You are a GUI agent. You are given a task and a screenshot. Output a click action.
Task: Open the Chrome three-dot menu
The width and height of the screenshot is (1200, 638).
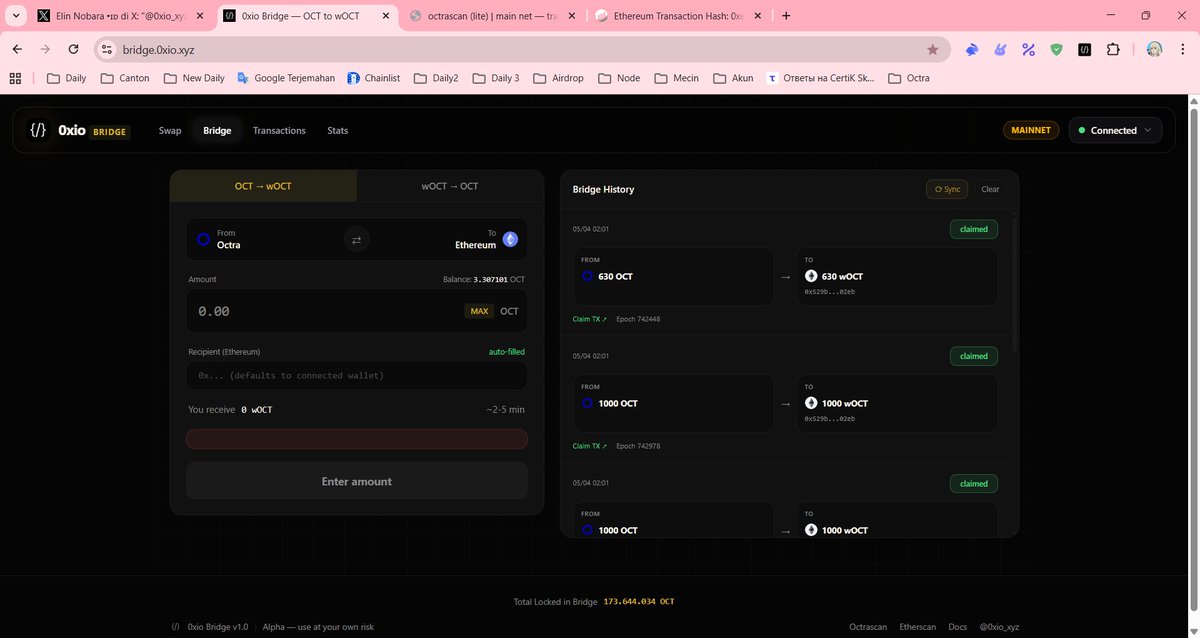coord(1184,49)
